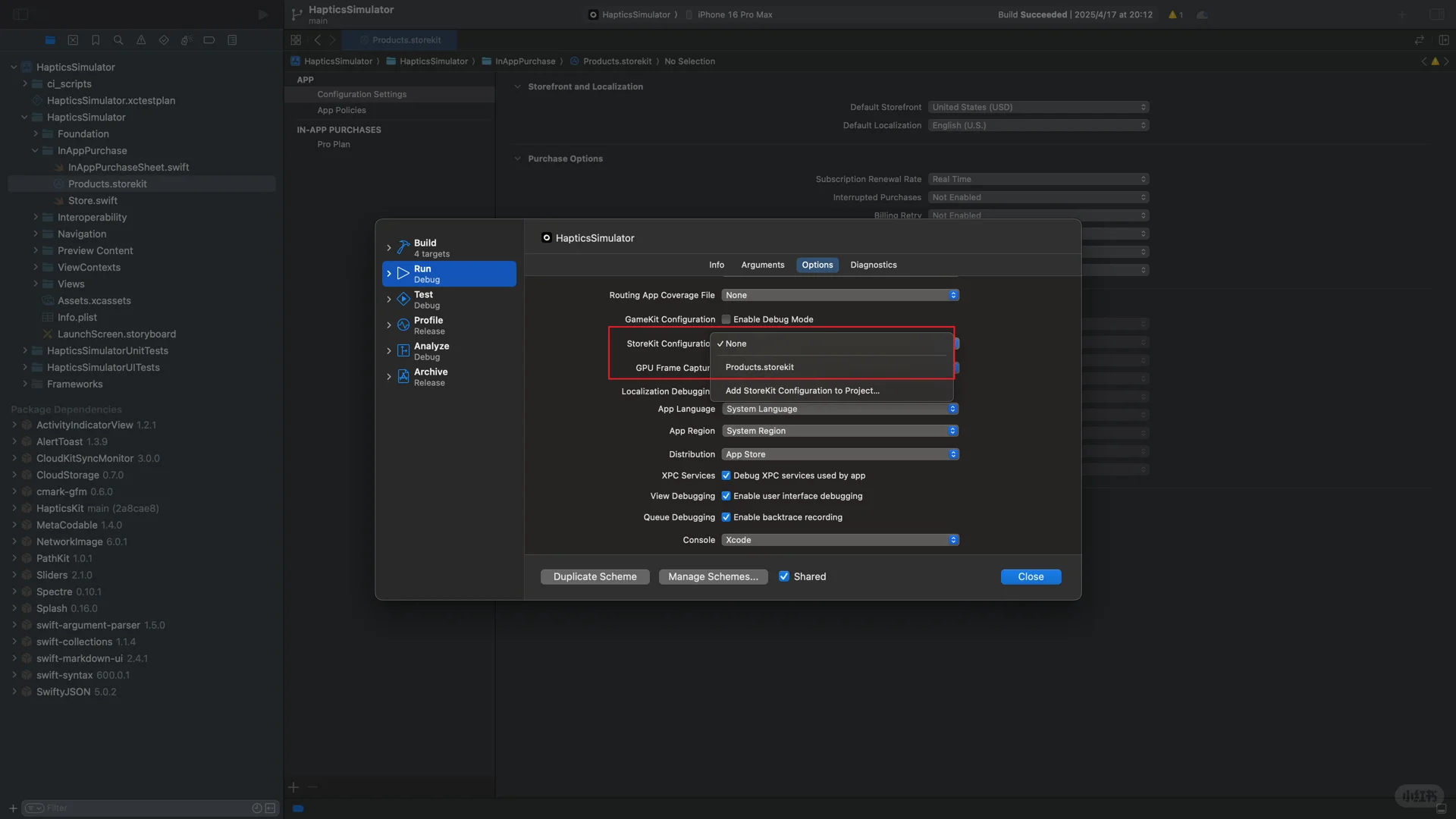Select the Run action play icon
The width and height of the screenshot is (1456, 819).
tap(403, 274)
